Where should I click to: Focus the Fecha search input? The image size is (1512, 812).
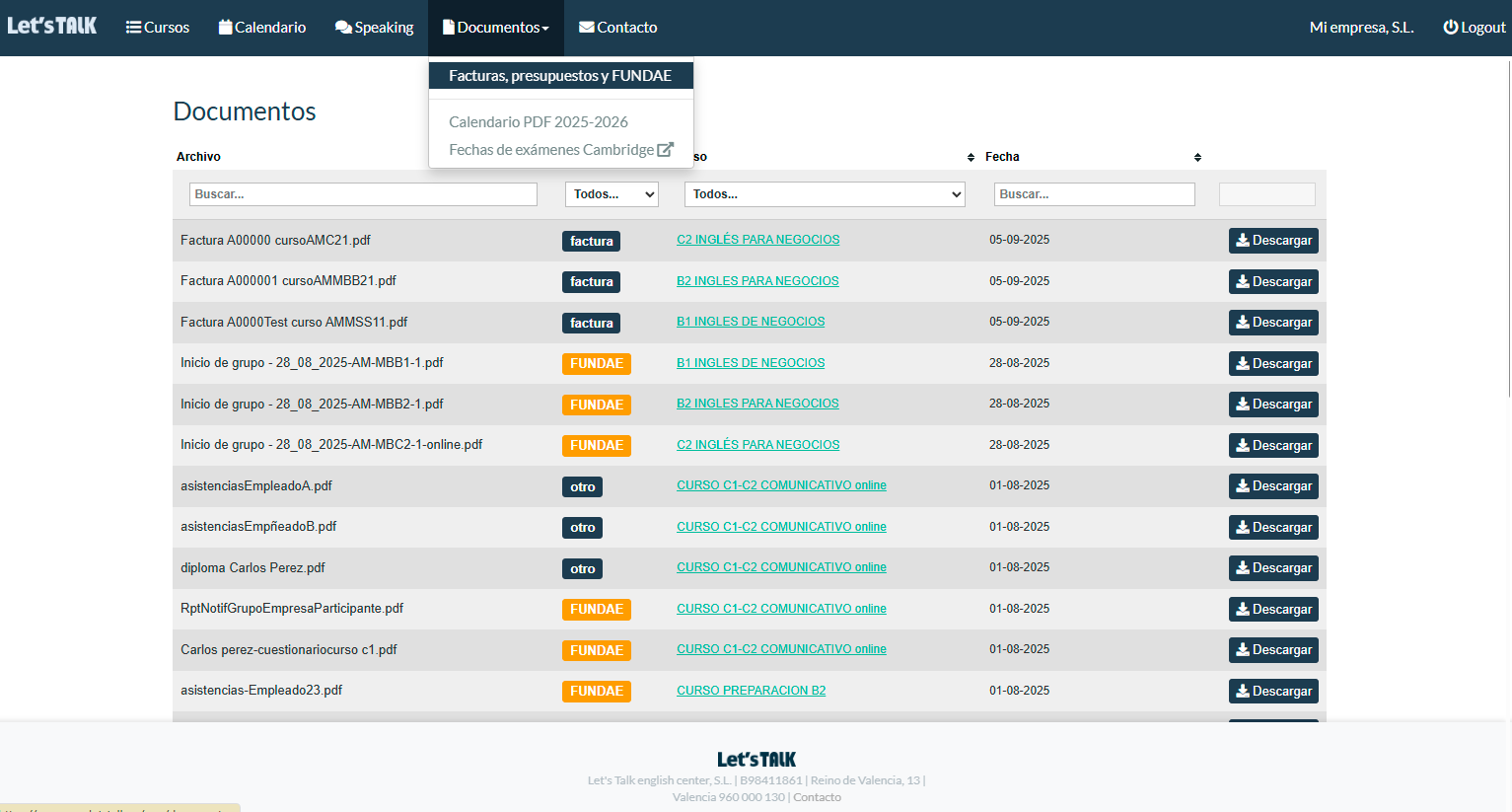[x=1094, y=194]
